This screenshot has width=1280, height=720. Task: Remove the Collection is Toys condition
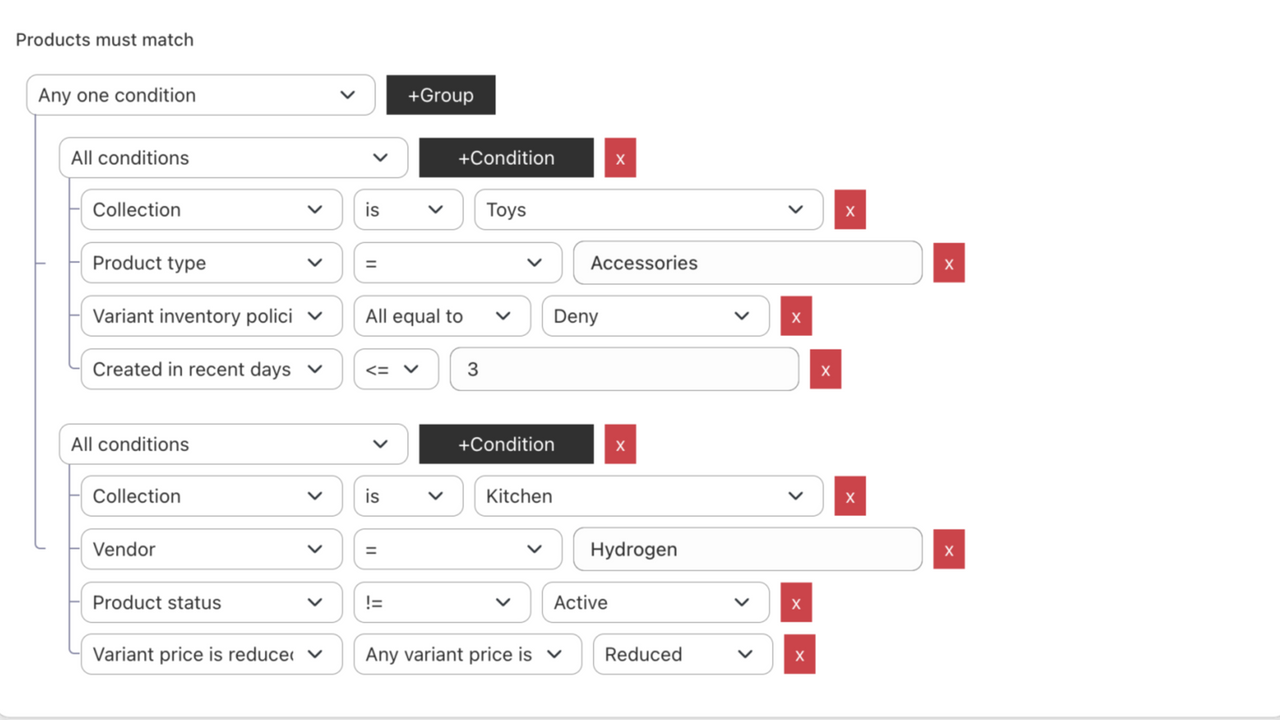click(849, 209)
